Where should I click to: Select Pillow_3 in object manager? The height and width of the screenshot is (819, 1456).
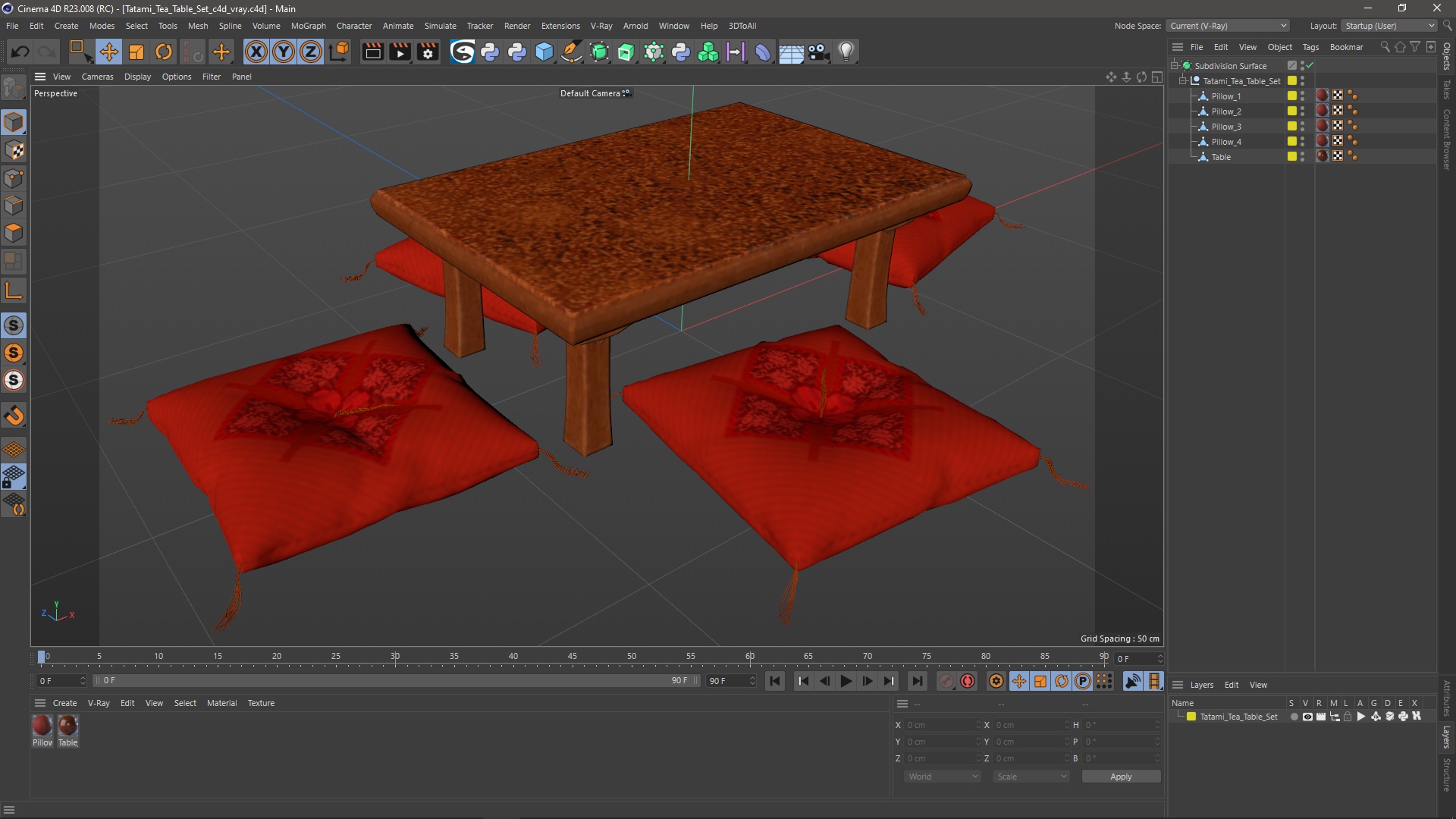1225,127
